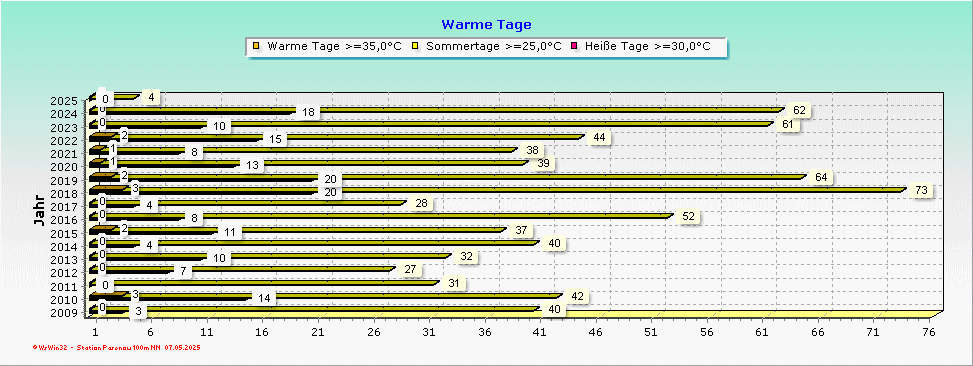The height and width of the screenshot is (366, 973).
Task: Click year label 2015
Action: (x=65, y=233)
